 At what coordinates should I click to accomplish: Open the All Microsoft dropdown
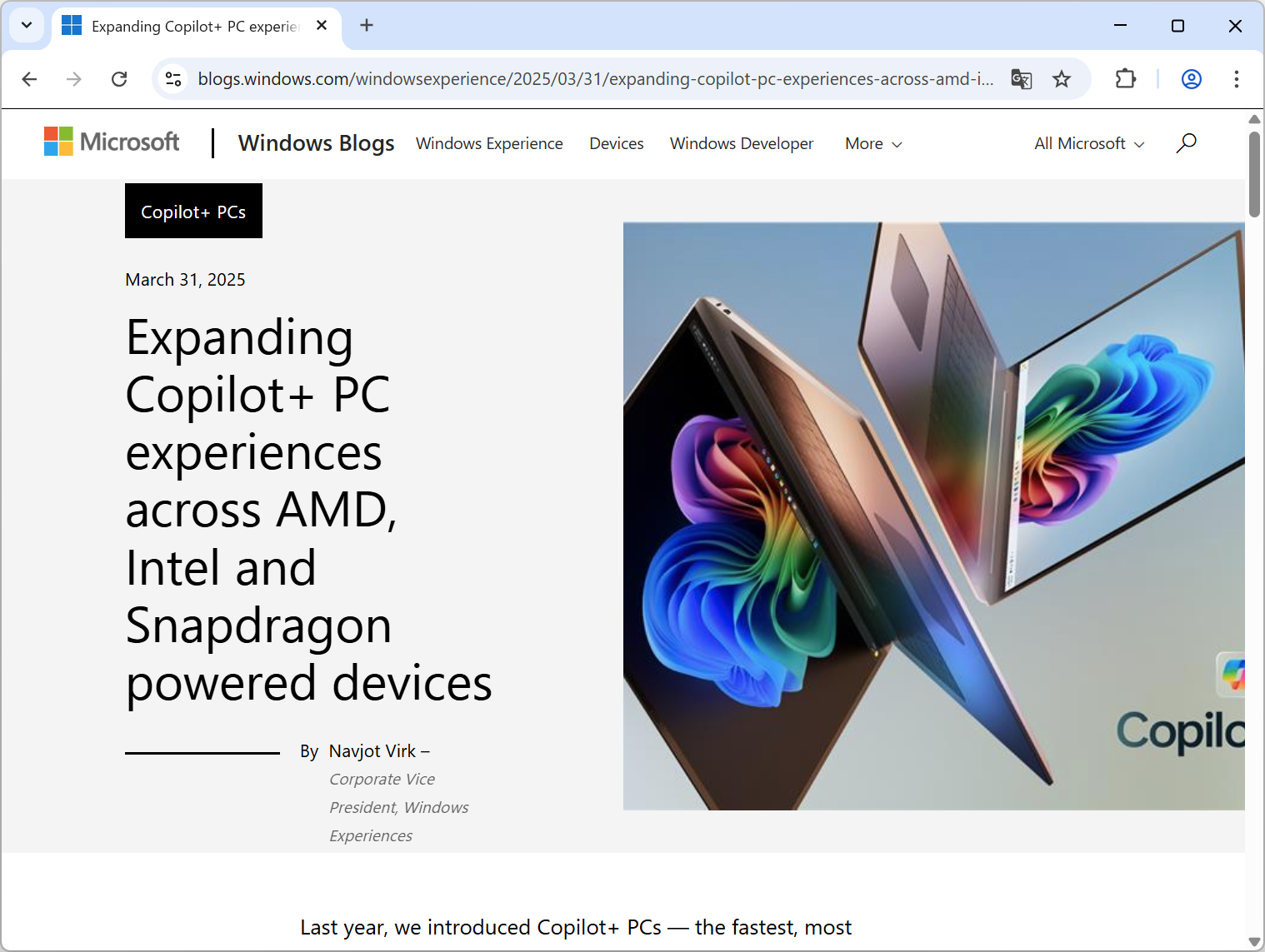[x=1088, y=143]
